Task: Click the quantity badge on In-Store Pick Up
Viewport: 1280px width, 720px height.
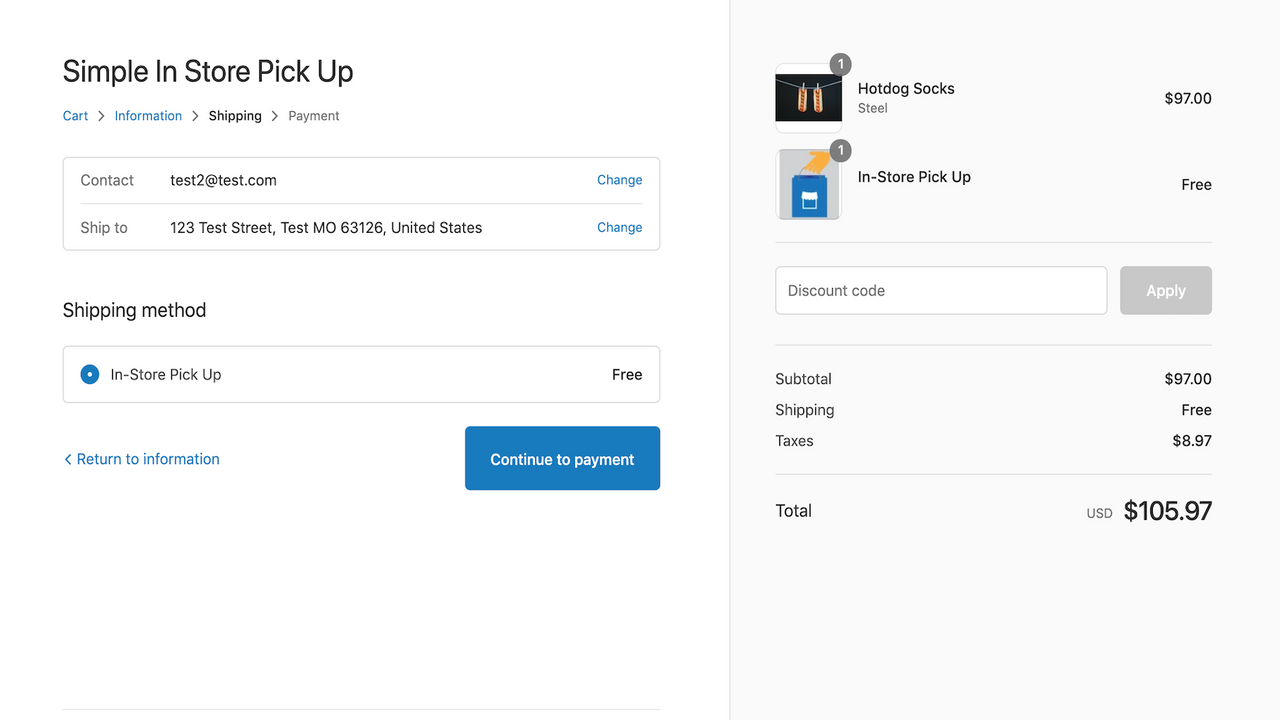Action: pyautogui.click(x=839, y=151)
